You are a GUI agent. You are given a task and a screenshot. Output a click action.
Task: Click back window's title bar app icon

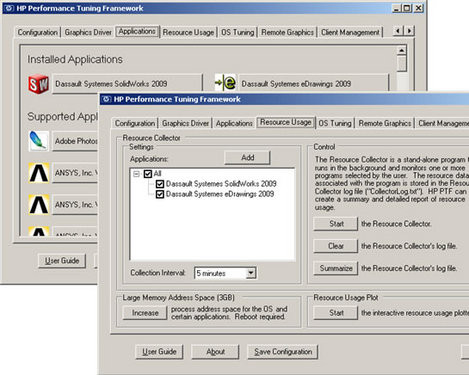point(9,8)
